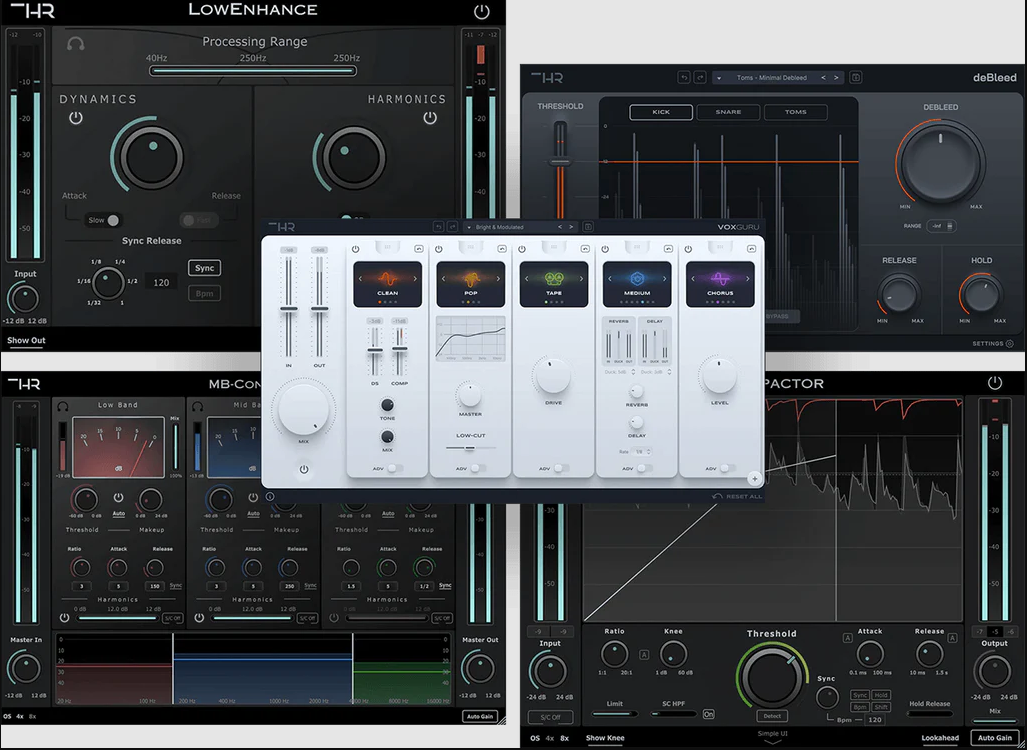This screenshot has width=1027, height=750.
Task: Click the VoxGuru add module plus icon
Action: pyautogui.click(x=754, y=479)
